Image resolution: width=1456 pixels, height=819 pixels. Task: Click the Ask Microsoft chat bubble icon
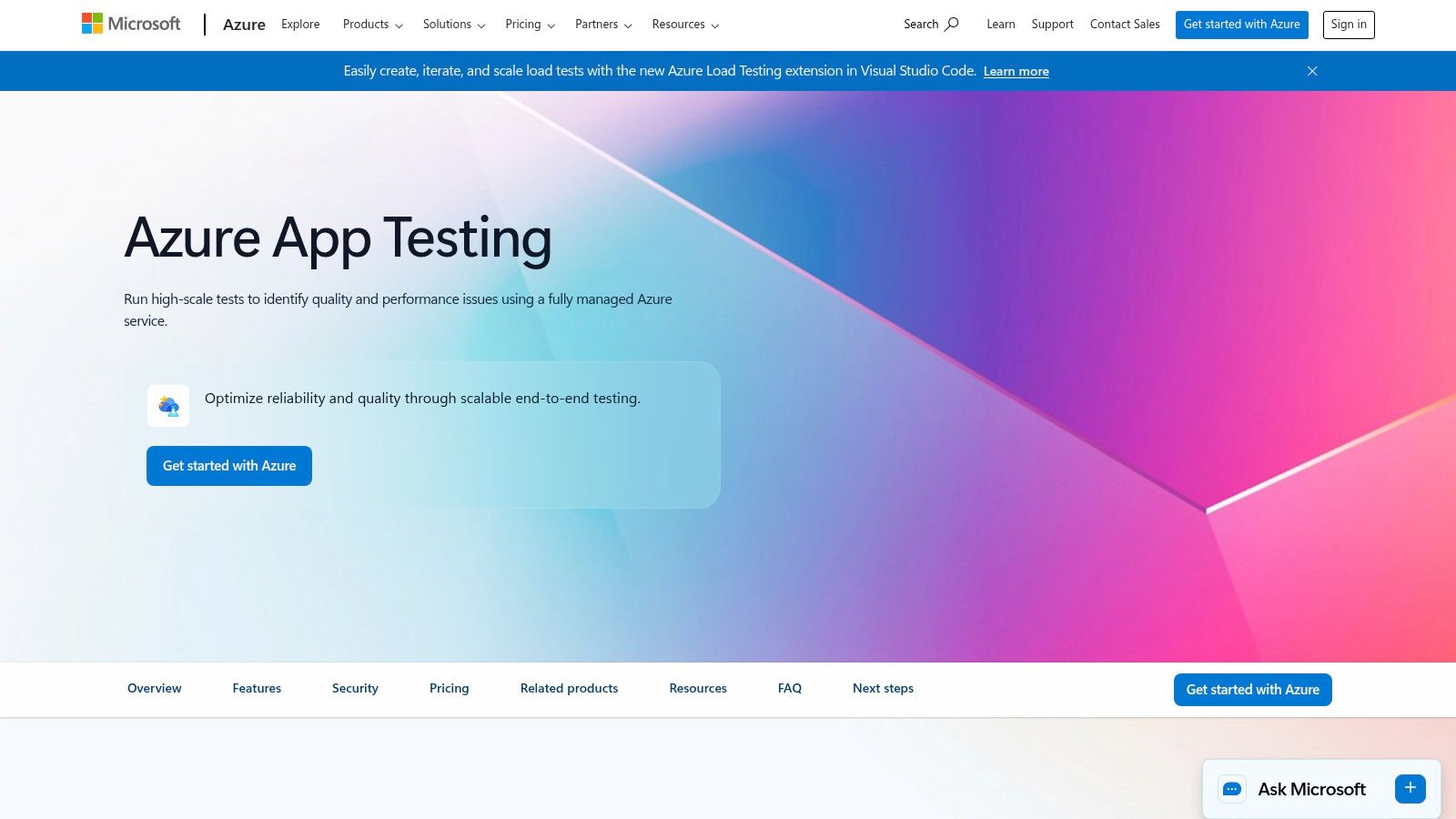tap(1232, 789)
